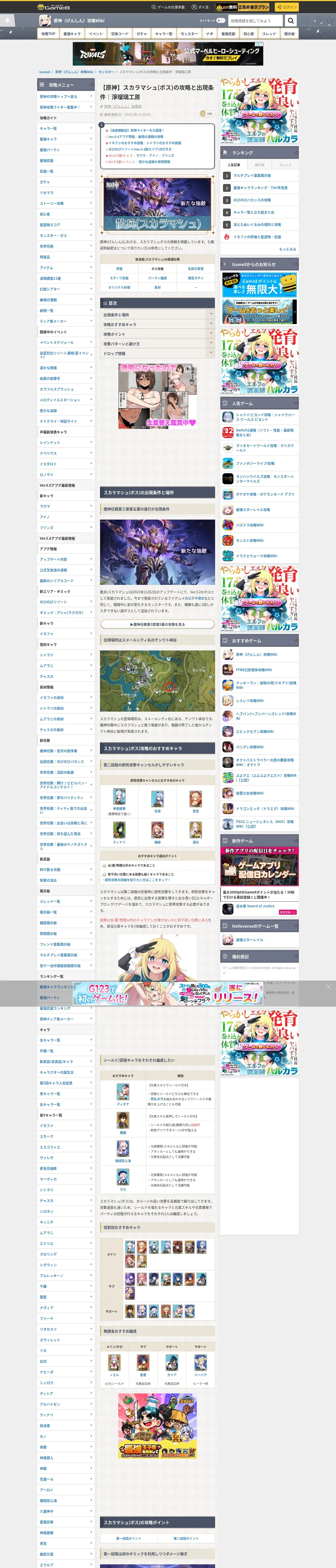Expand 攻略おすすめキャラ contents row

click(157, 324)
